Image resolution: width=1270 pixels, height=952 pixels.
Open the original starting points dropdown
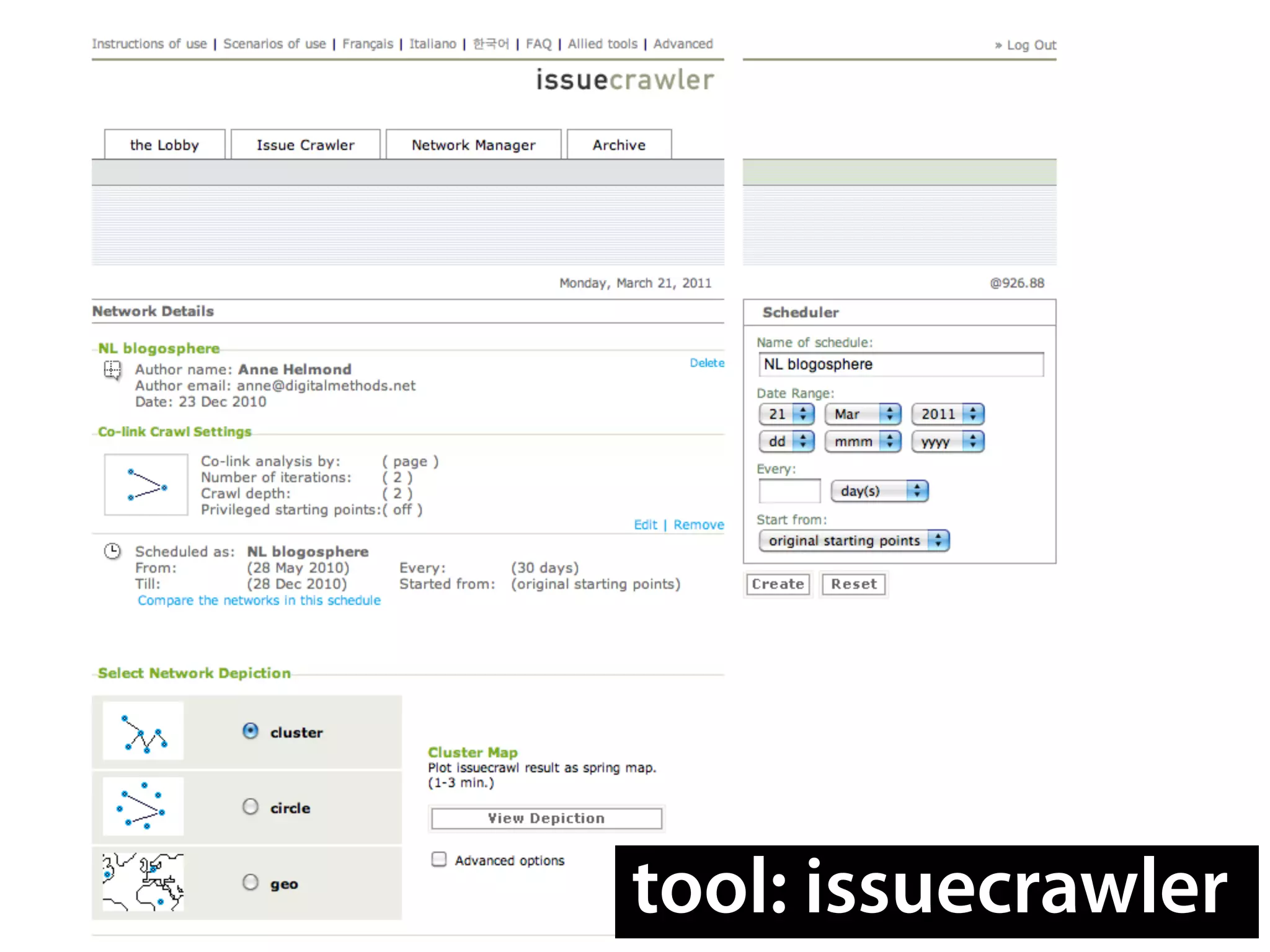click(854, 540)
